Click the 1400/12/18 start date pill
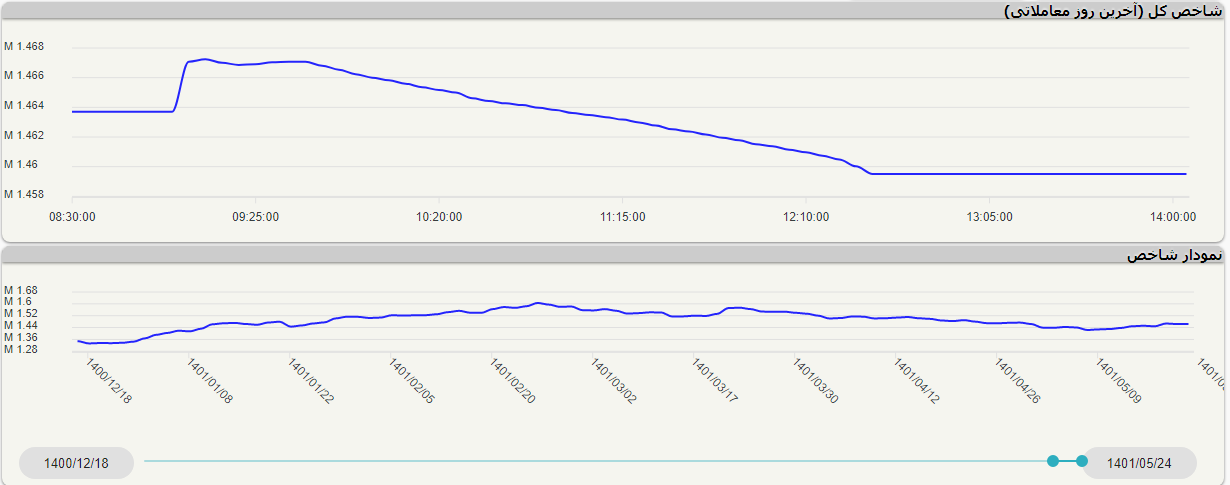The image size is (1230, 485). pos(76,463)
